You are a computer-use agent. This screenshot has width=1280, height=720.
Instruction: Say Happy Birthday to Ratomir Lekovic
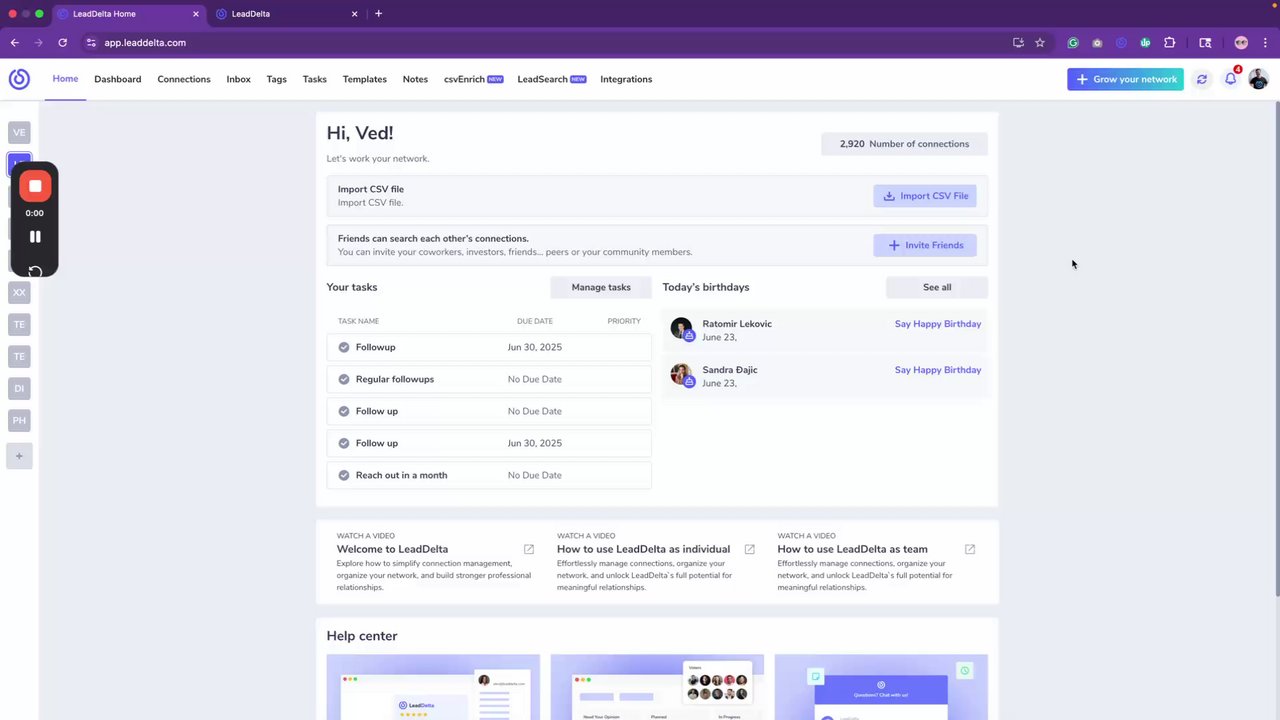[x=938, y=324]
